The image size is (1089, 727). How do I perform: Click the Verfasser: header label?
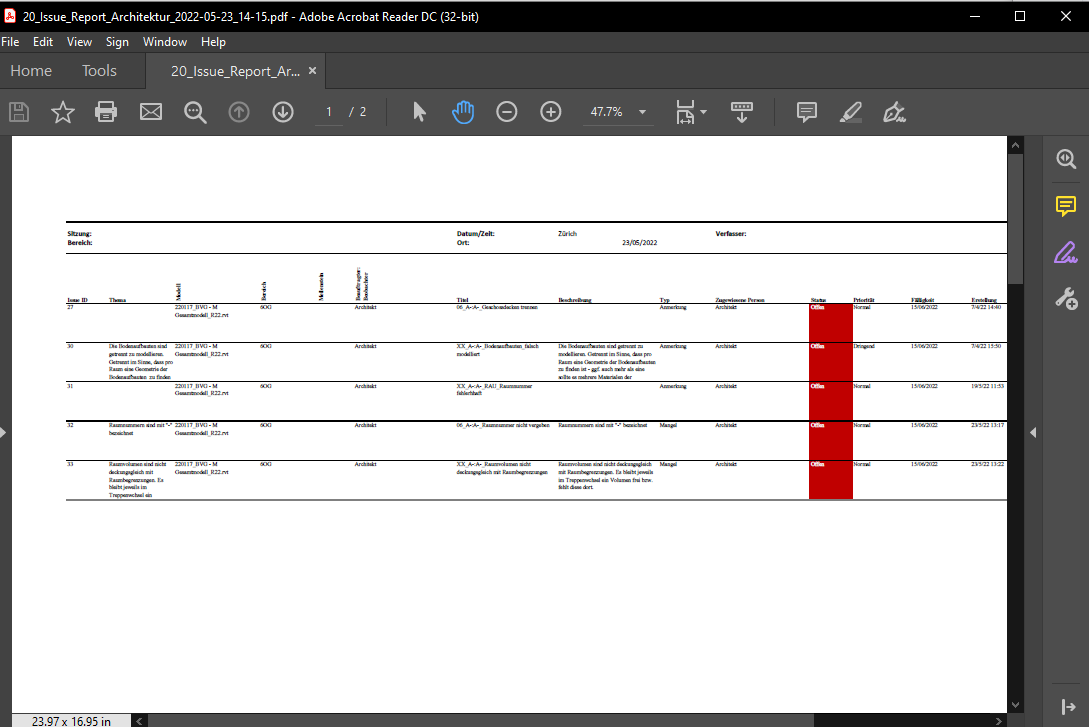pyautogui.click(x=731, y=234)
